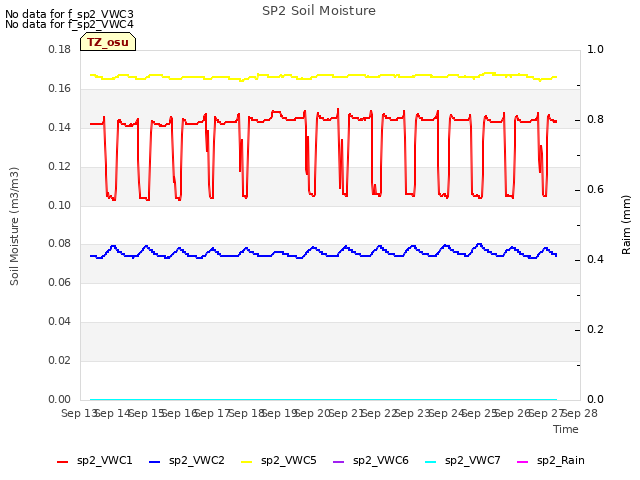
Task: Click the cyan sp2_VWC7 legend swatch
Action: [x=431, y=462]
